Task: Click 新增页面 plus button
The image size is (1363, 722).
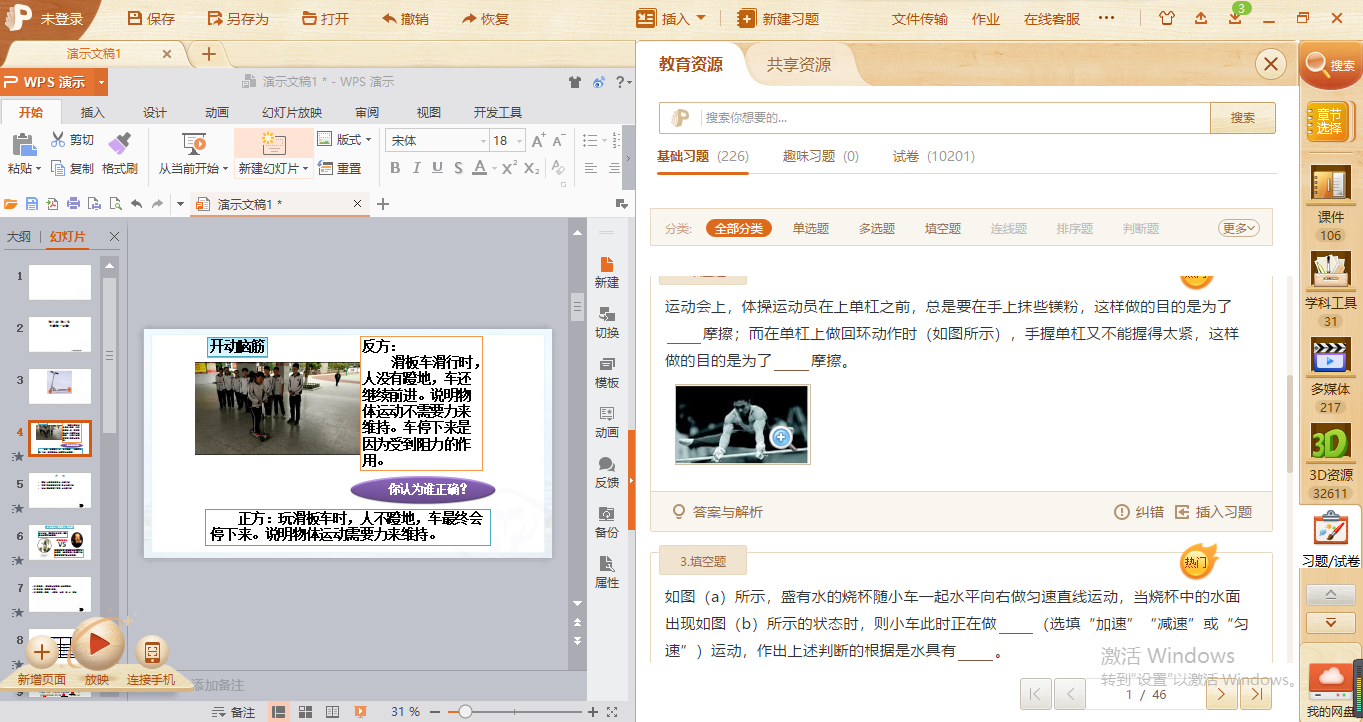Action: (x=41, y=653)
